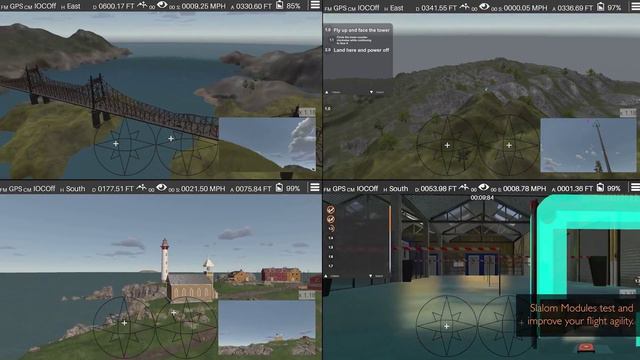Click the small button above mountain camera preview

(628, 112)
